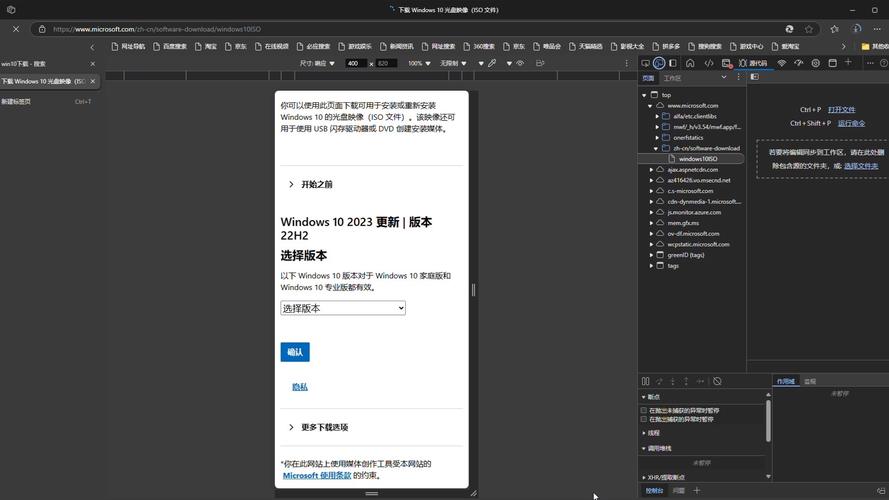The width and height of the screenshot is (889, 500).
Task: Check pause on uncaught exceptions checkbox
Action: (644, 410)
